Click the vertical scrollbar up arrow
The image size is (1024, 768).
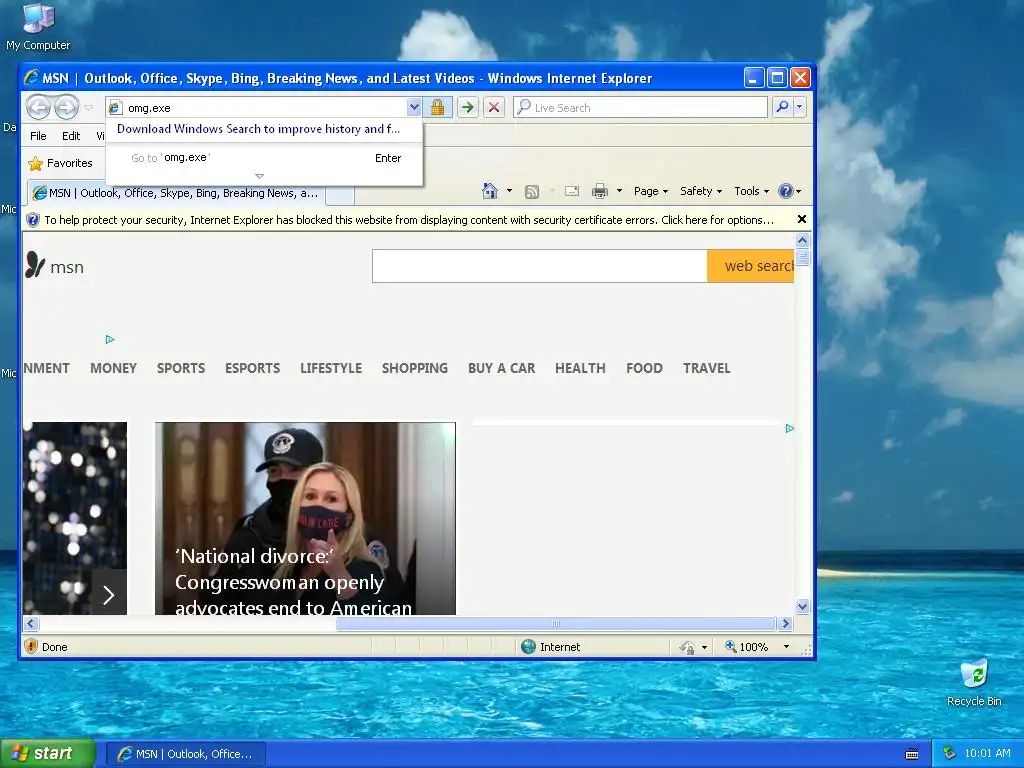click(803, 240)
